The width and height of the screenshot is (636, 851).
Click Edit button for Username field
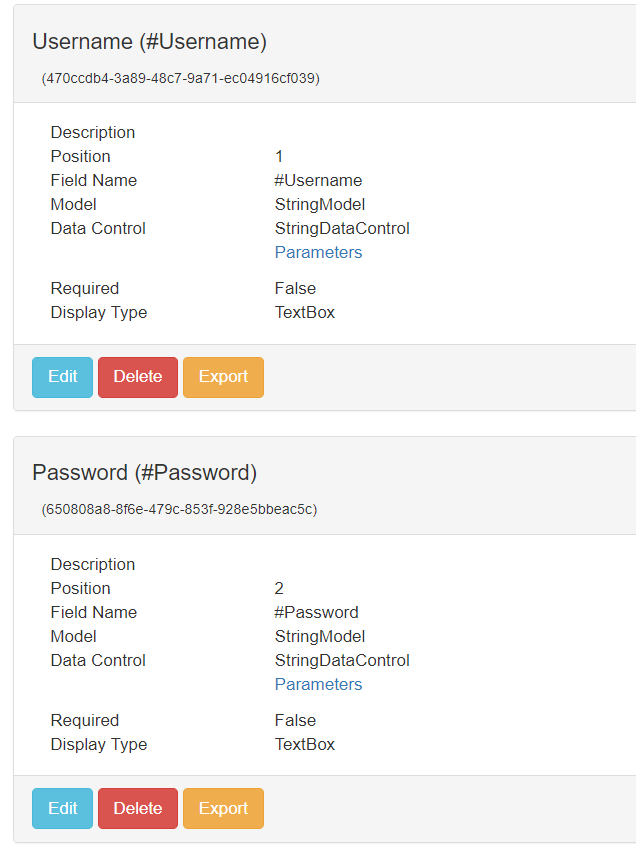pos(62,377)
